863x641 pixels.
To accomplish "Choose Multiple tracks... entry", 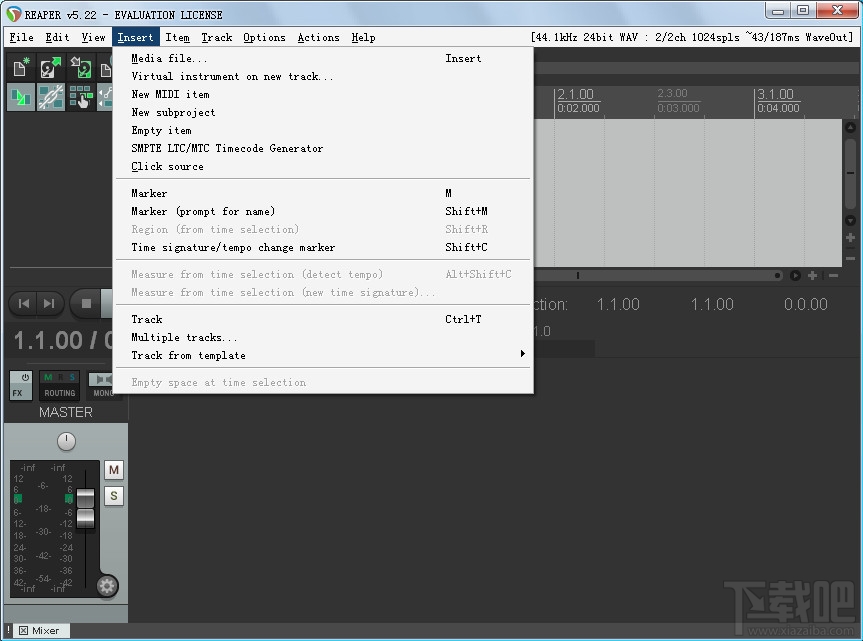I will click(323, 337).
